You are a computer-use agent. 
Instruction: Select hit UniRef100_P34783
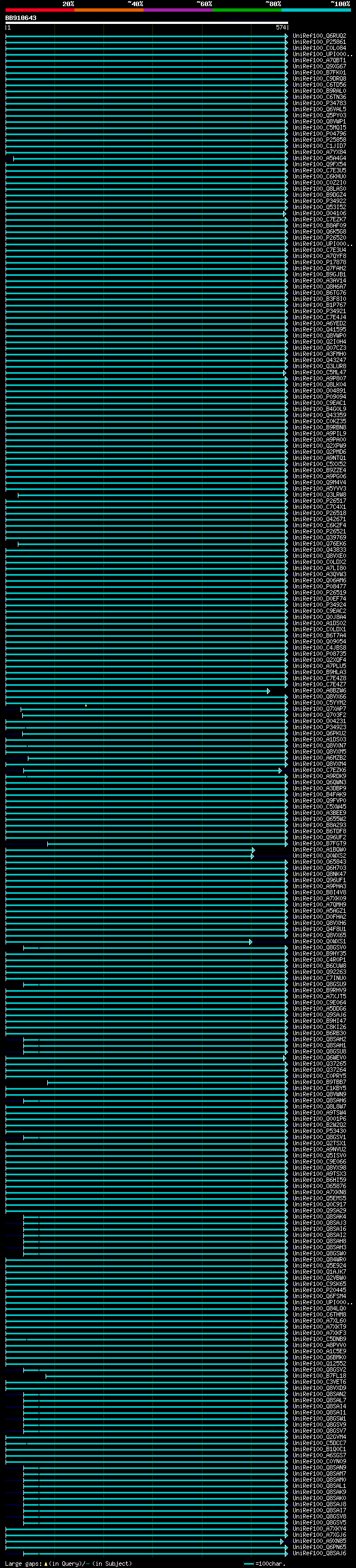tap(319, 103)
